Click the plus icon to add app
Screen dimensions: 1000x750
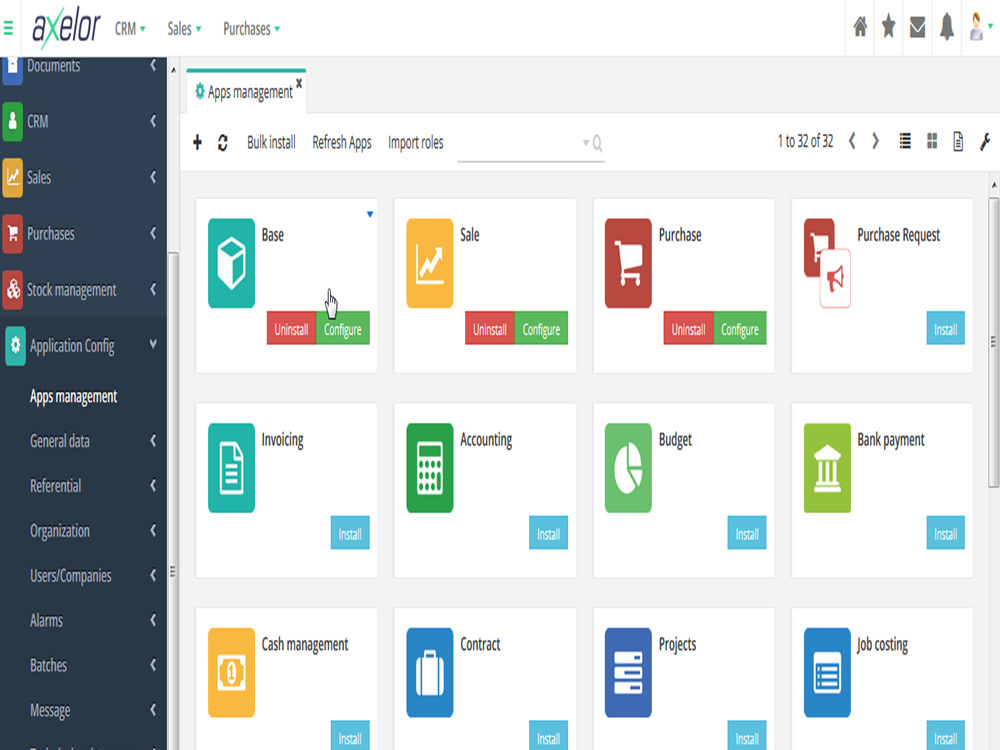point(197,142)
